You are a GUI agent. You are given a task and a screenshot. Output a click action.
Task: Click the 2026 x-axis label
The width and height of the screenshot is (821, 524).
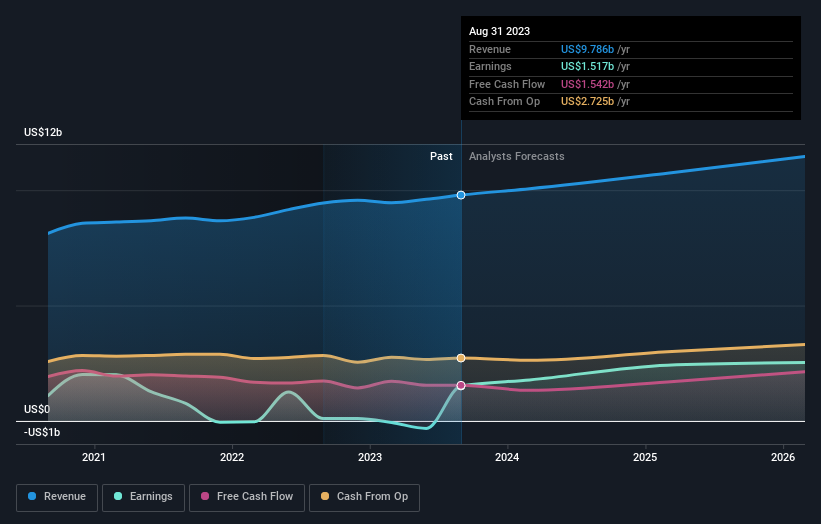tap(783, 458)
